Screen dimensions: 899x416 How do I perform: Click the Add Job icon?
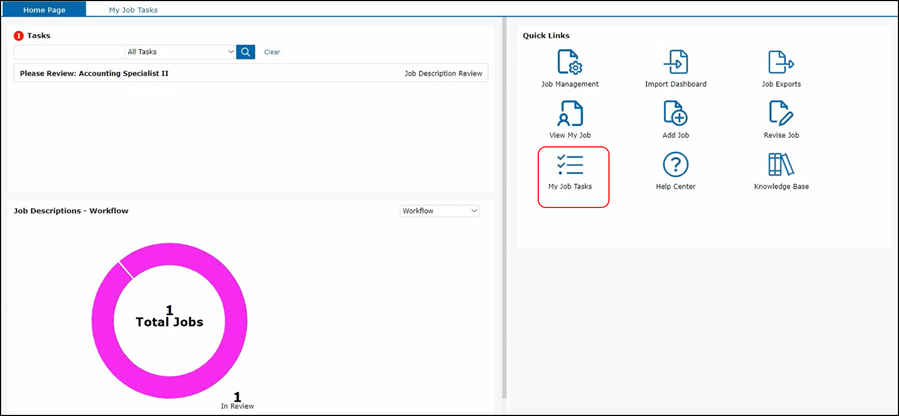[x=676, y=114]
